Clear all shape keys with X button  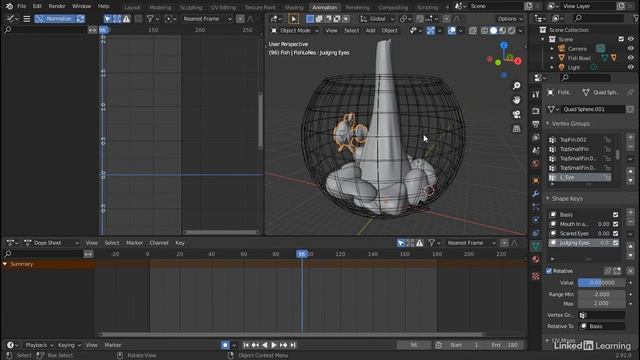(x=631, y=271)
